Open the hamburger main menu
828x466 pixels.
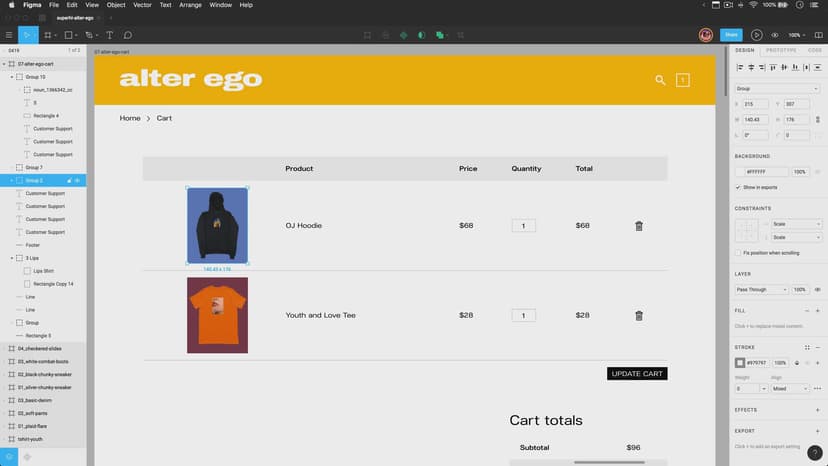pyautogui.click(x=9, y=35)
